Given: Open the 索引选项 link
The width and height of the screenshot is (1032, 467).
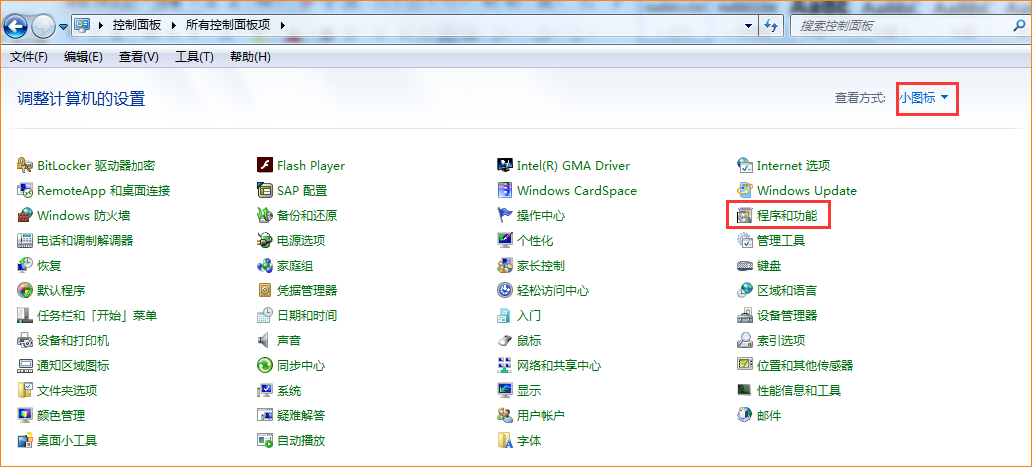Looking at the screenshot, I should coord(781,341).
